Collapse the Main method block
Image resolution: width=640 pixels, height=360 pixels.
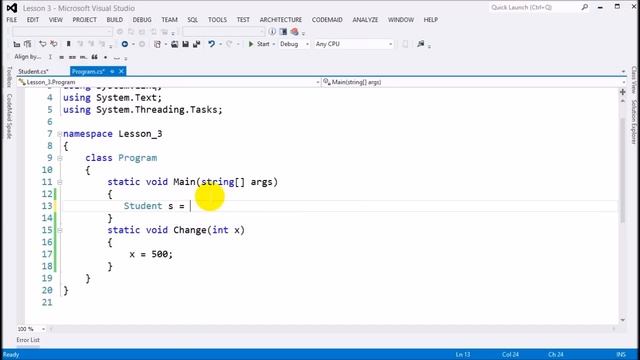[x=60, y=182]
